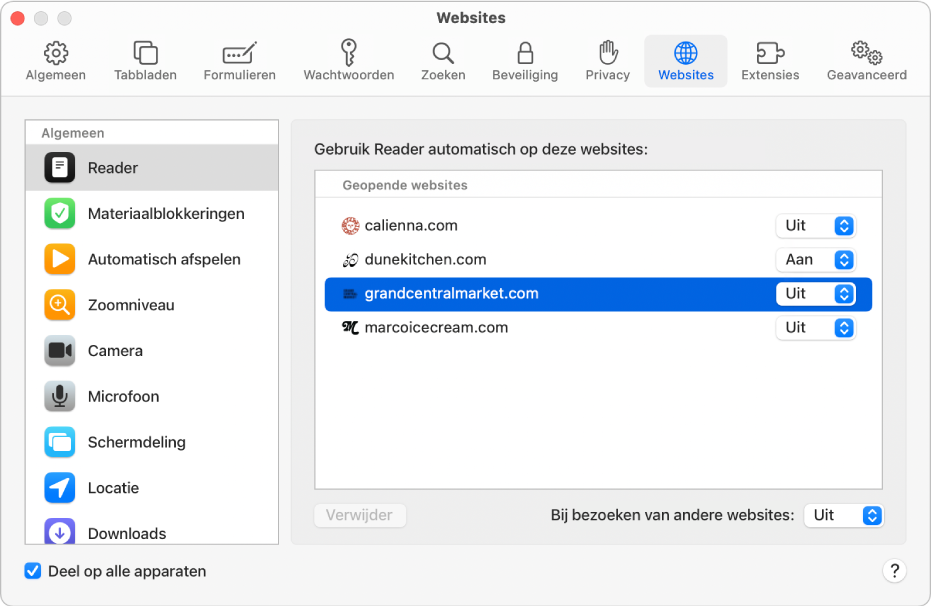Image resolution: width=931 pixels, height=606 pixels.
Task: Close the Websites preferences window
Action: coord(18,18)
